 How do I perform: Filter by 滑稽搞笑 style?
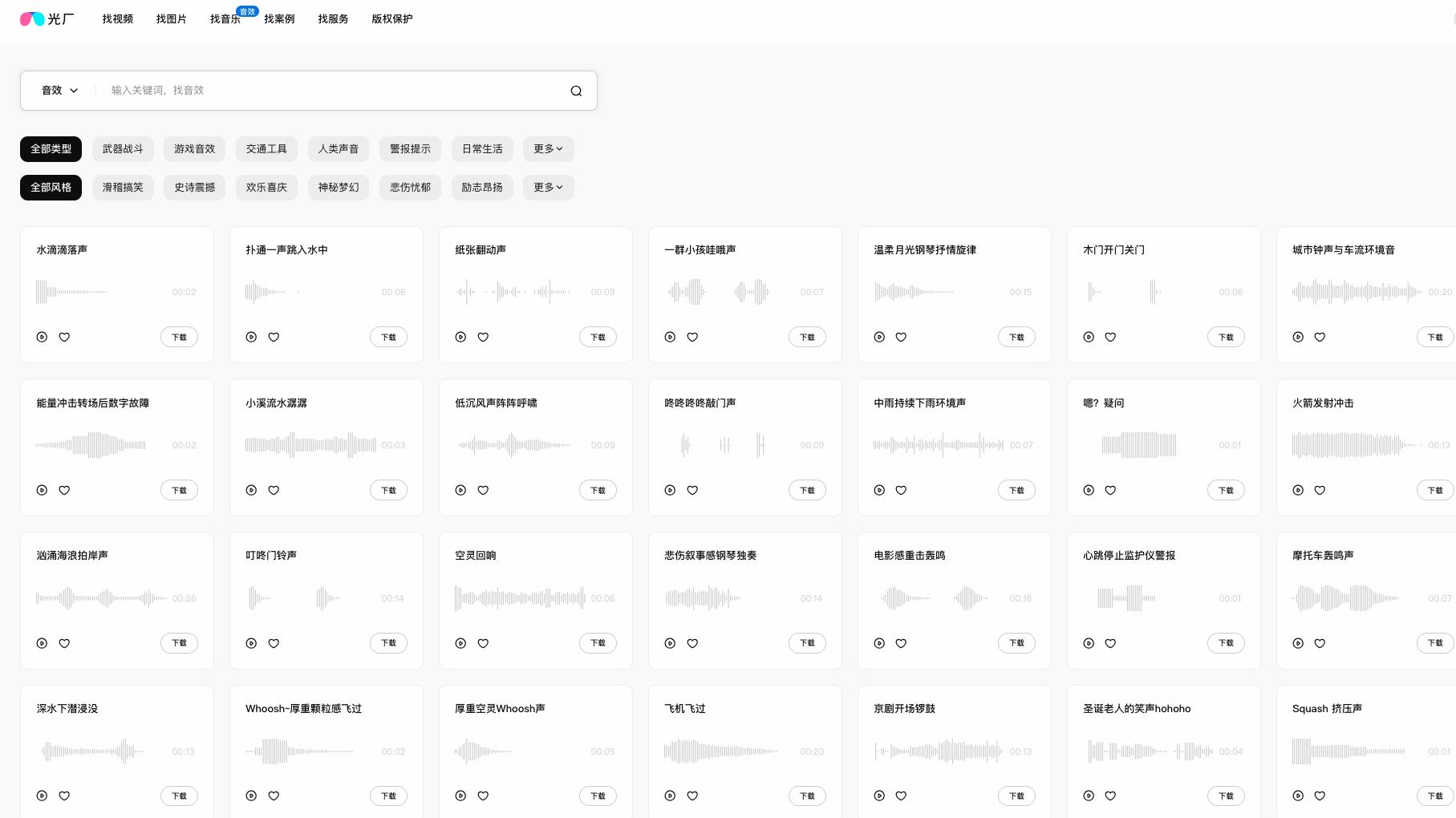point(123,188)
